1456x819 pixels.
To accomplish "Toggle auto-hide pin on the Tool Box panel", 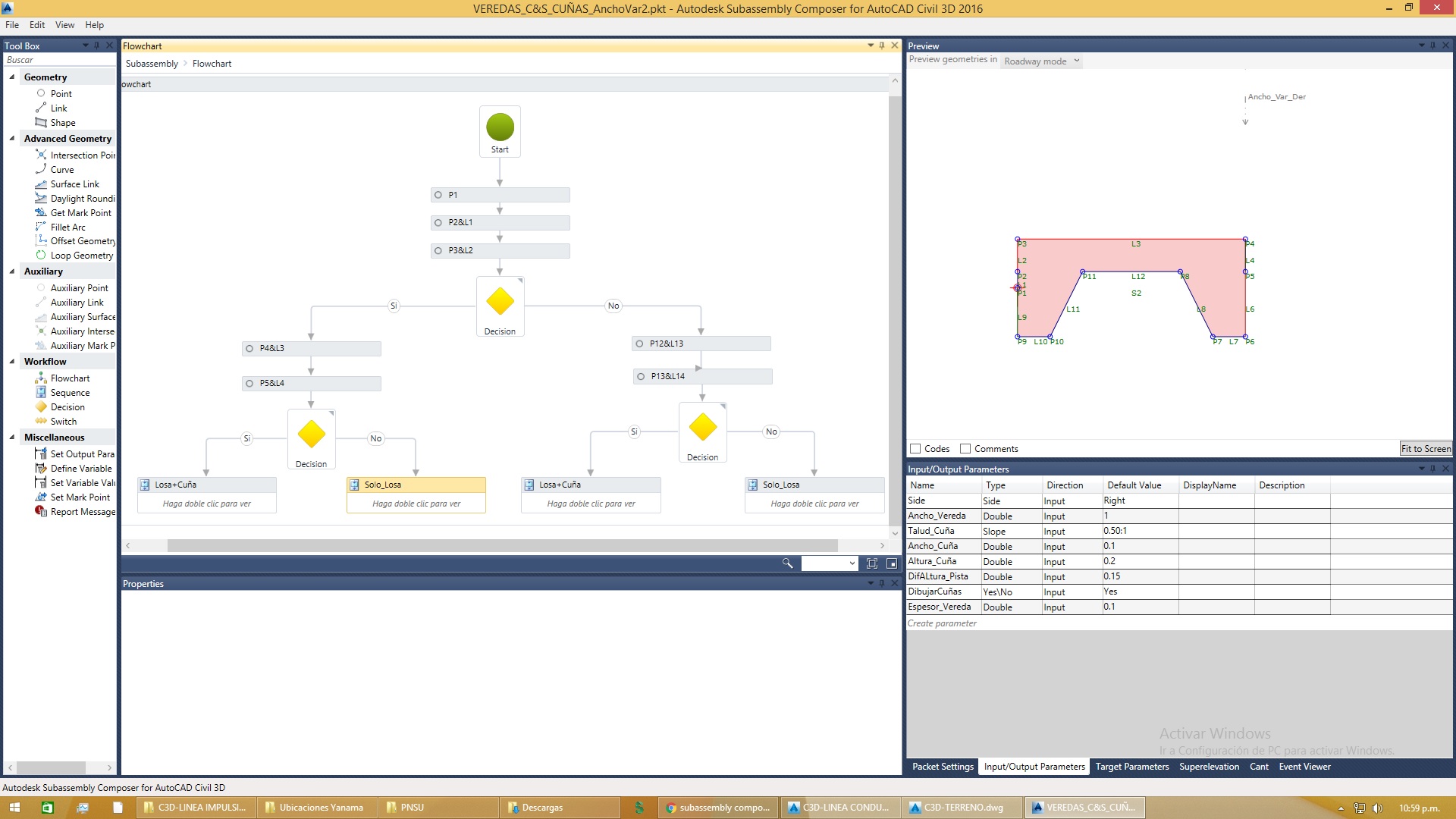I will coord(97,45).
